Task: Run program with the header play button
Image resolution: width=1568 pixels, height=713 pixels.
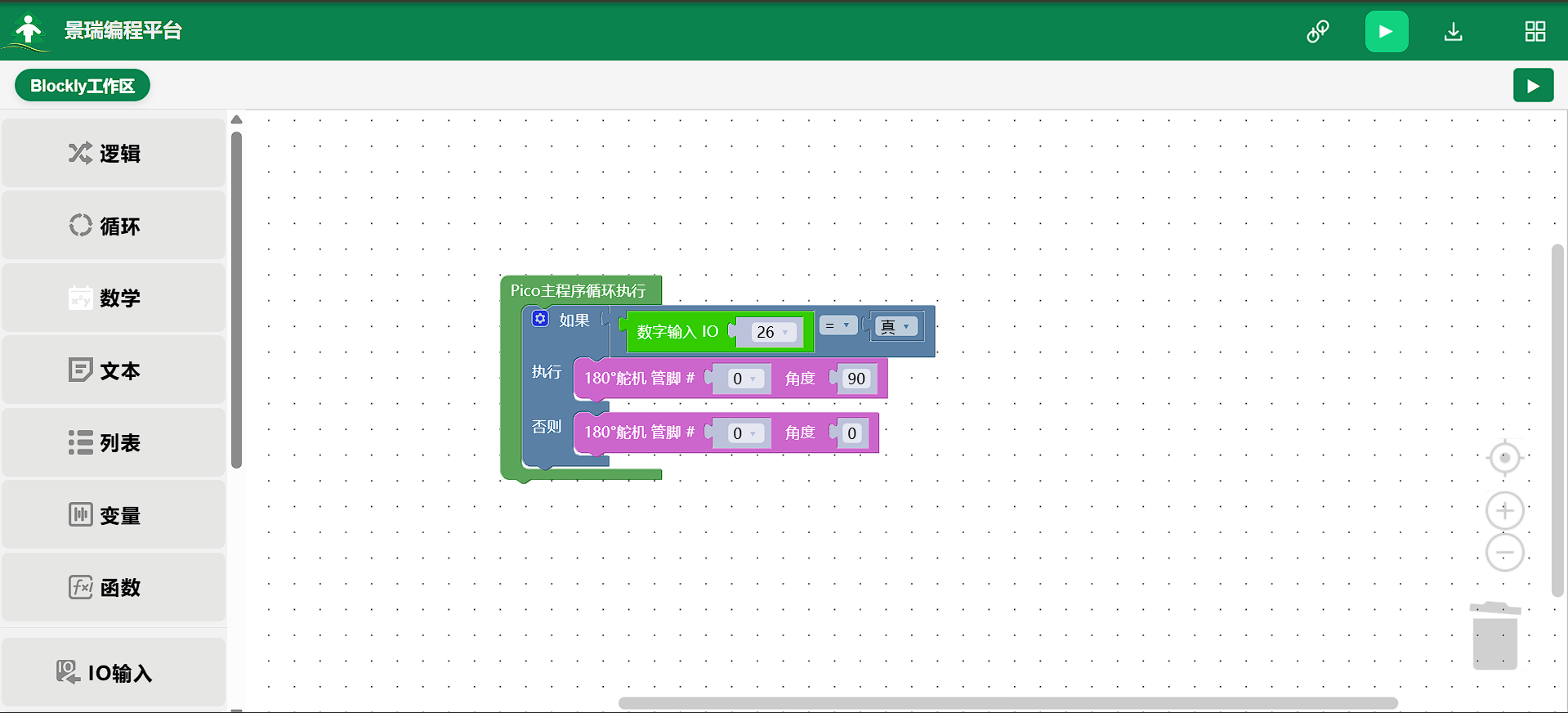Action: pos(1387,32)
